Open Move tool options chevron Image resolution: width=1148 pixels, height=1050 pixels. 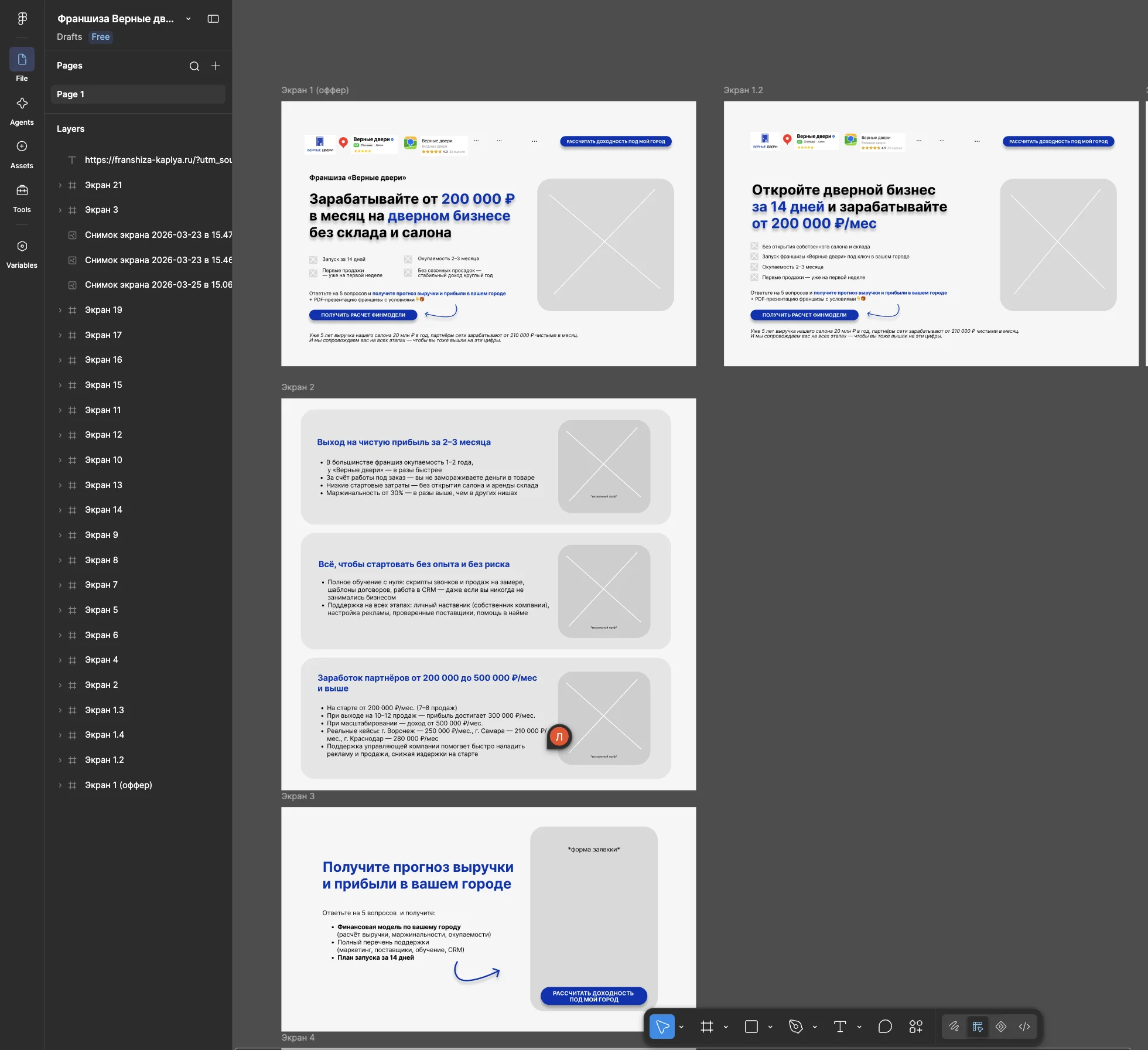pyautogui.click(x=681, y=1027)
